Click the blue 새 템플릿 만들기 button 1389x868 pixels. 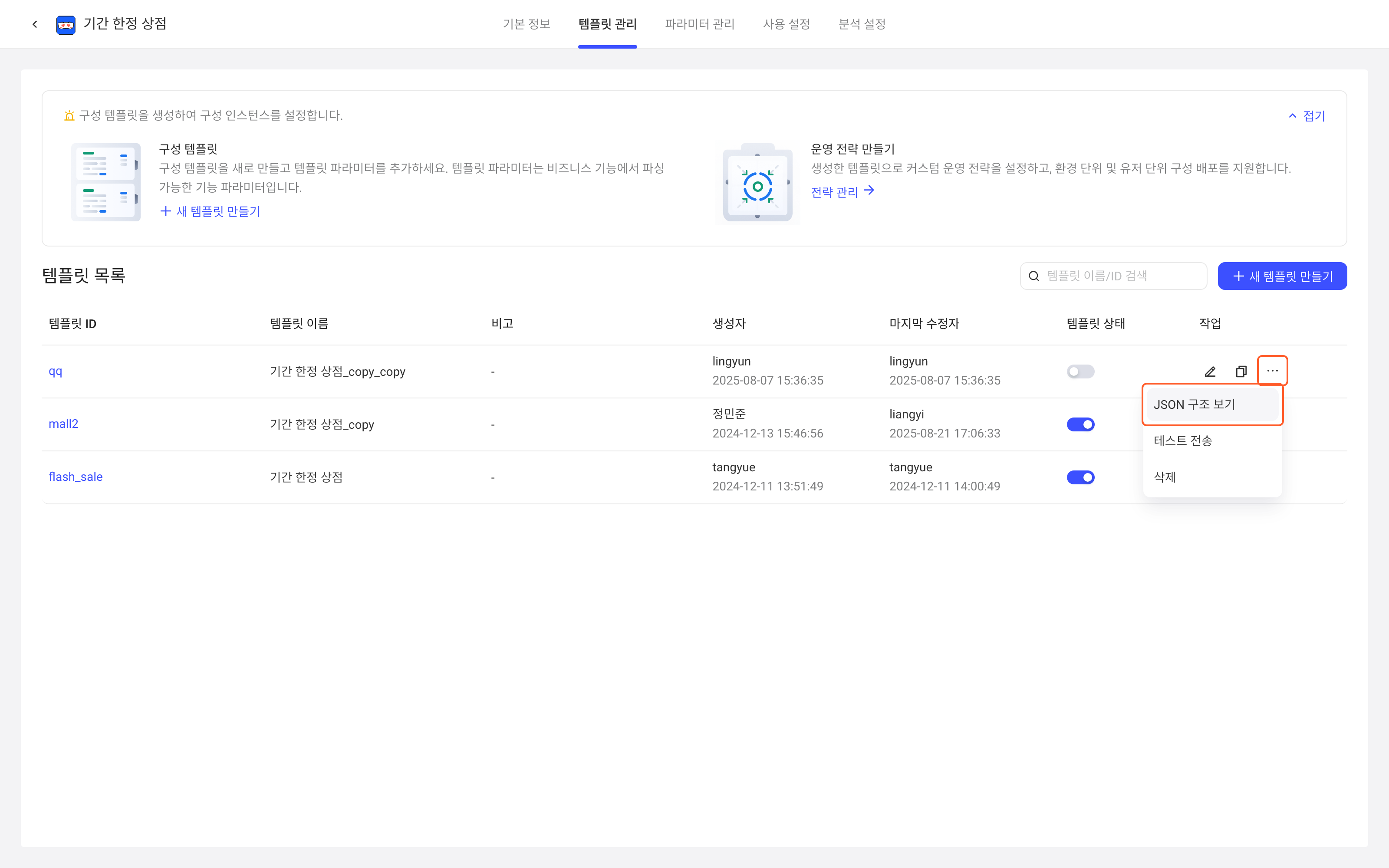(x=1282, y=276)
